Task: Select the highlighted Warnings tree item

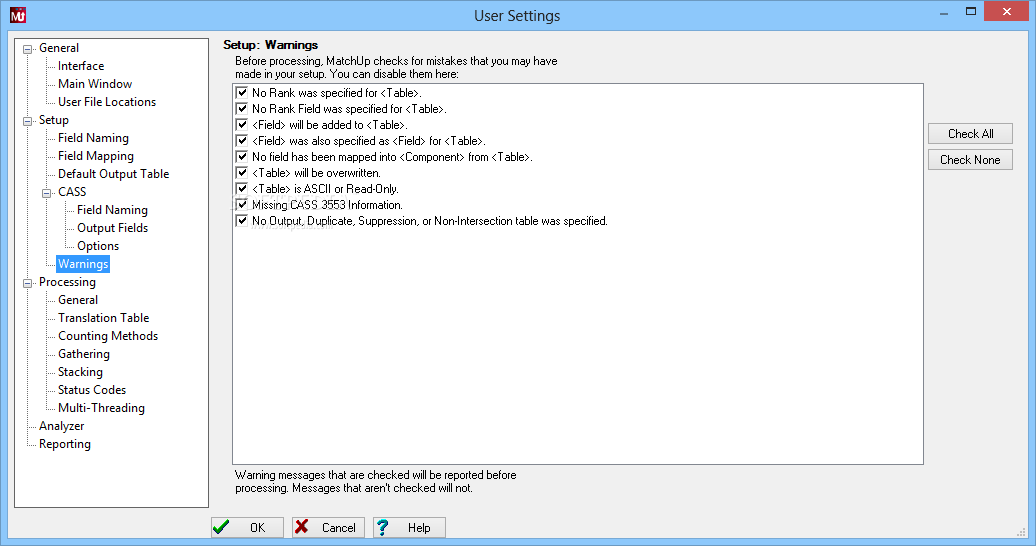Action: pyautogui.click(x=83, y=264)
